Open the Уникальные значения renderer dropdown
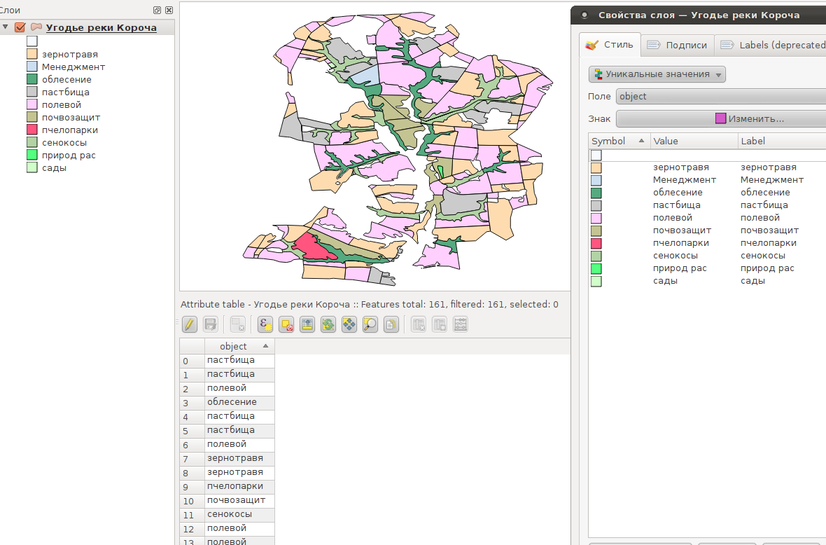Image resolution: width=826 pixels, height=545 pixels. click(657, 74)
